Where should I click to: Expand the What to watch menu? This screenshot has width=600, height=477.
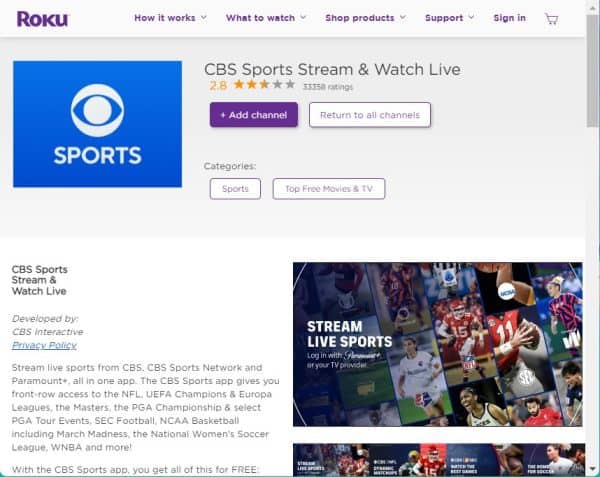click(266, 18)
